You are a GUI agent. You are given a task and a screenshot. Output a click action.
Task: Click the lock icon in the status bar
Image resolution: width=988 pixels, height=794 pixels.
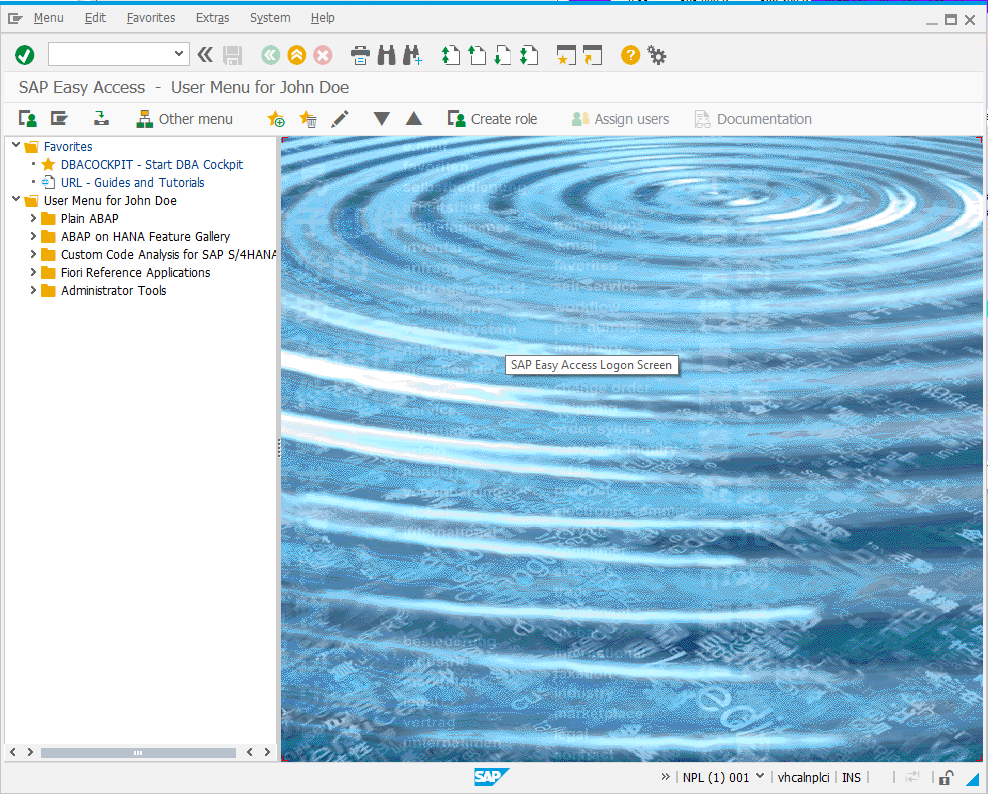click(946, 778)
